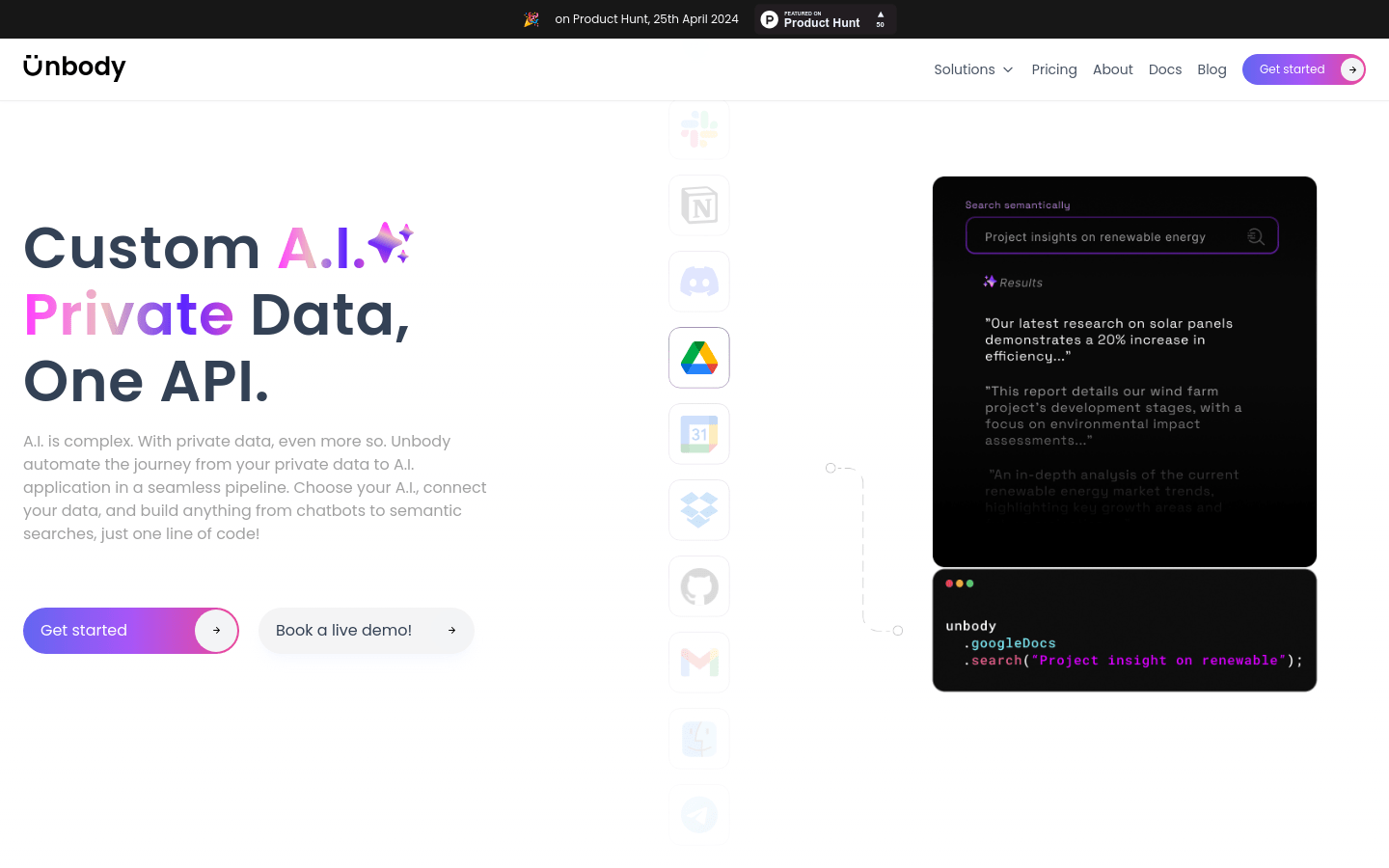Click the party popper emoji in banner
The width and height of the screenshot is (1389, 868).
point(531,19)
